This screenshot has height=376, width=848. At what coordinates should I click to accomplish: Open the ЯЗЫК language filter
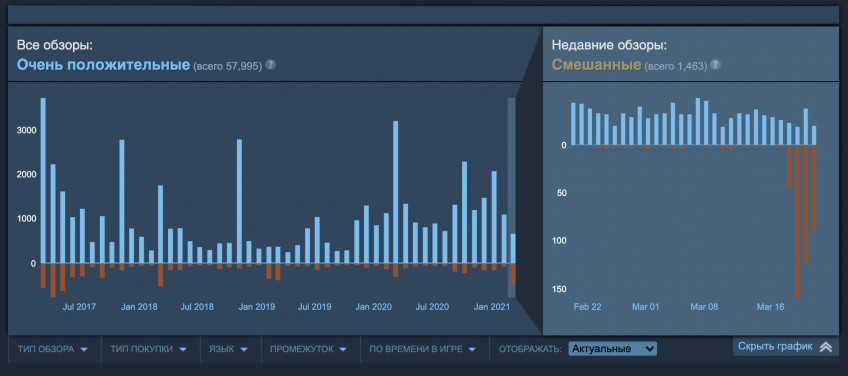point(228,349)
